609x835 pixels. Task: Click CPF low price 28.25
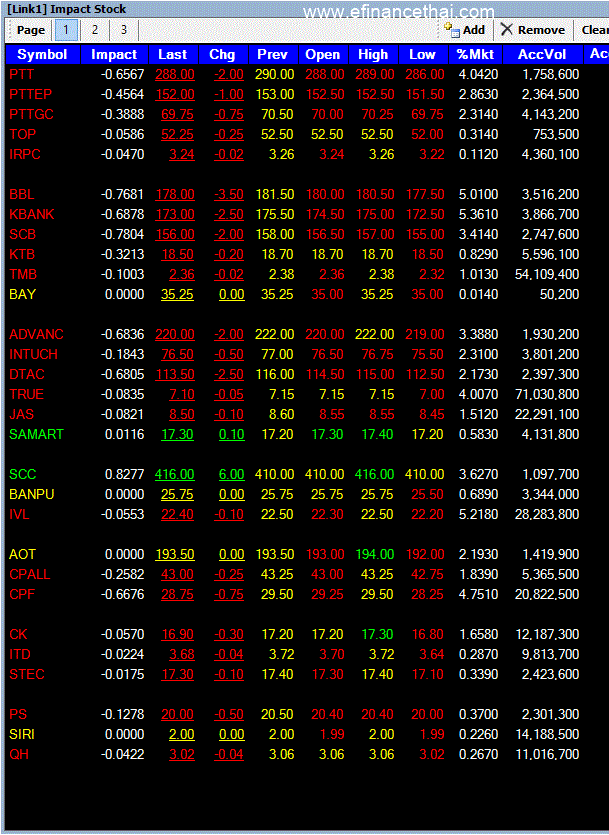click(x=427, y=594)
